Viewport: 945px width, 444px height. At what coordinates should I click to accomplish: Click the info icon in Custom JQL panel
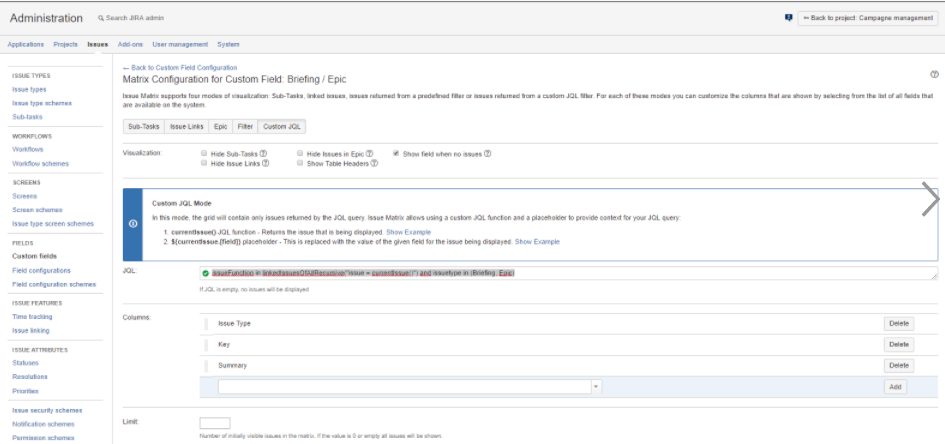[133, 224]
